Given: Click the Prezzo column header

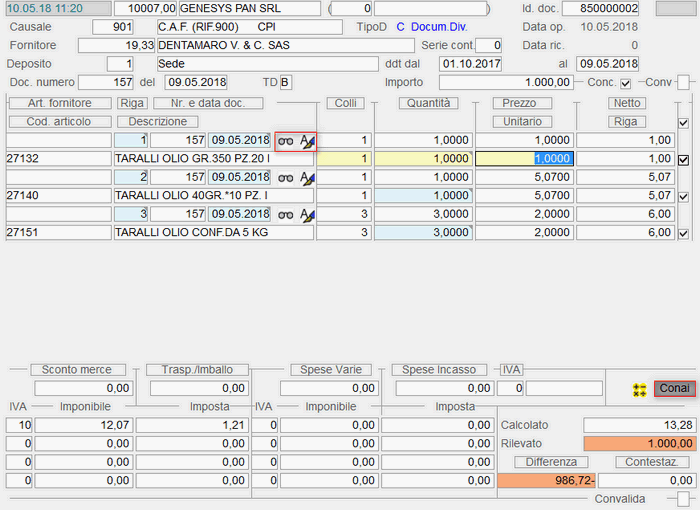Looking at the screenshot, I should coord(522,103).
